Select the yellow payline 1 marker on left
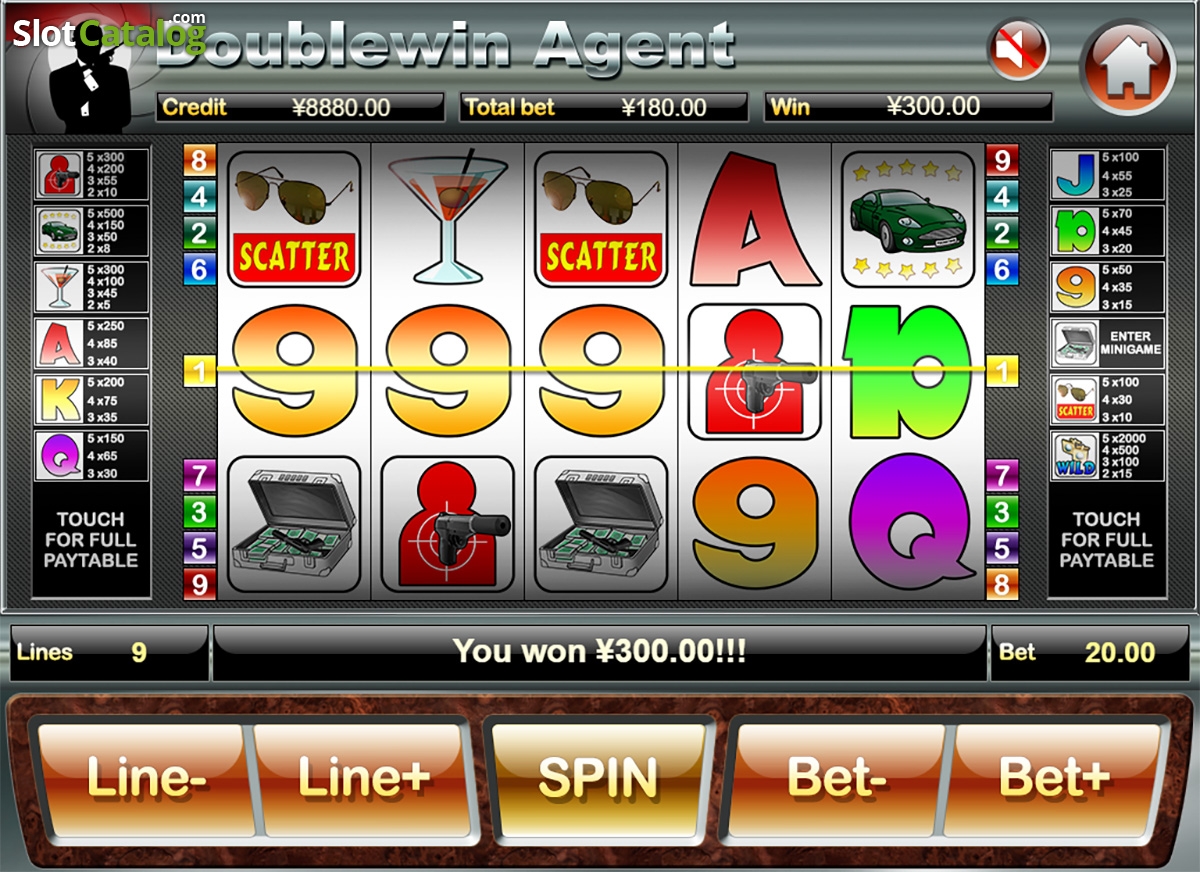1200x872 pixels. [x=200, y=372]
